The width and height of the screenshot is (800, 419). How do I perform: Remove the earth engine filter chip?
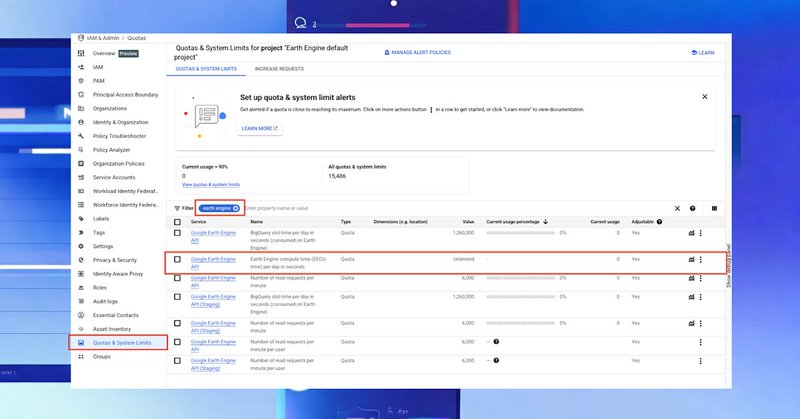click(x=236, y=208)
